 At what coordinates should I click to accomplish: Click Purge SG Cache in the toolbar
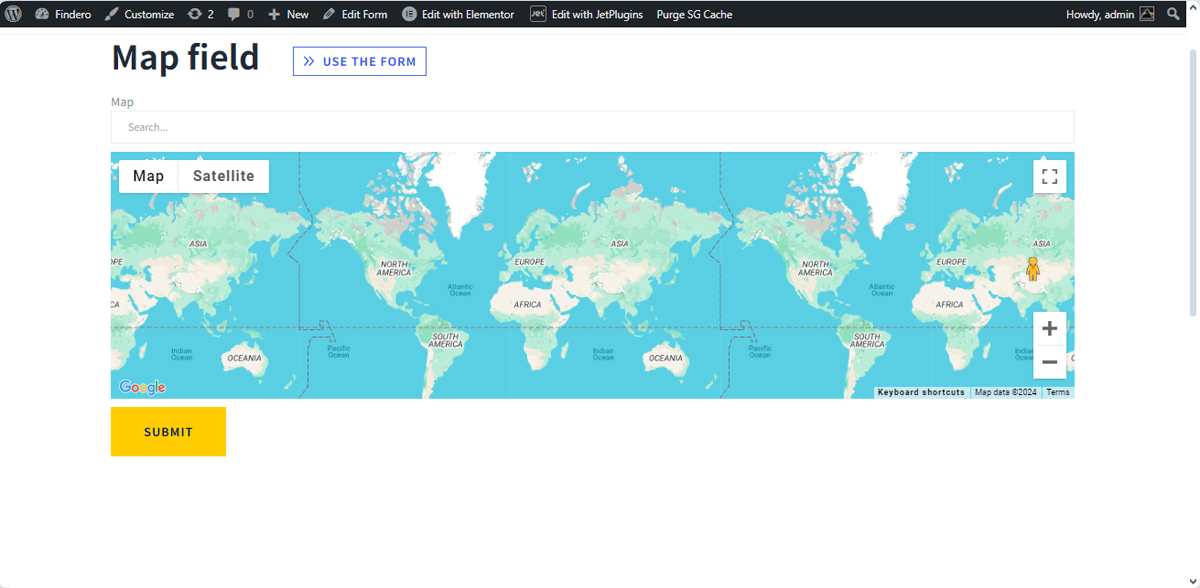coord(694,14)
